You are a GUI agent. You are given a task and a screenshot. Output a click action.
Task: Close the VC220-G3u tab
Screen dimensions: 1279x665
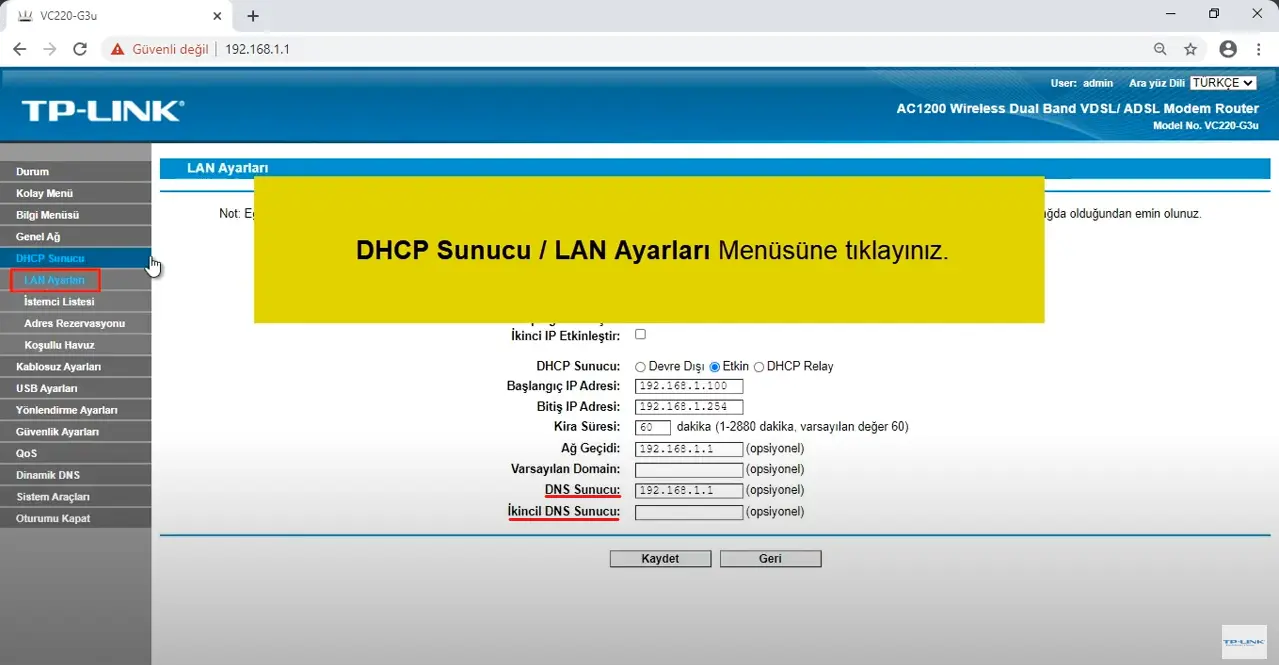[x=218, y=15]
